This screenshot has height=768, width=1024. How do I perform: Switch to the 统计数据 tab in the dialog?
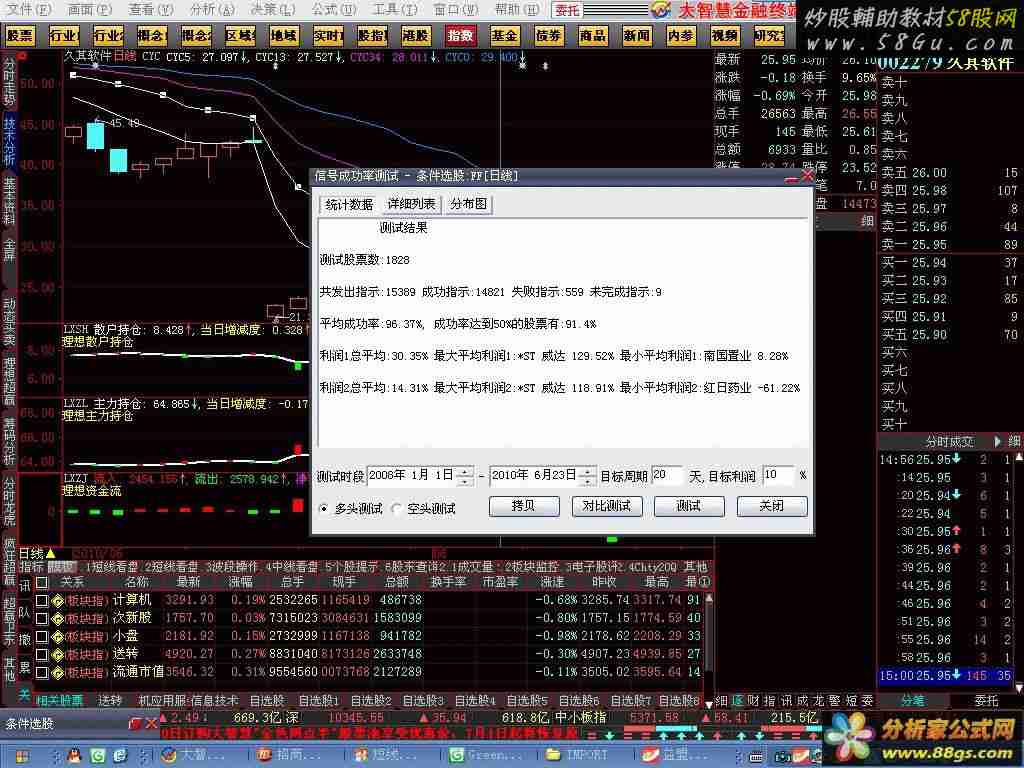click(x=349, y=204)
